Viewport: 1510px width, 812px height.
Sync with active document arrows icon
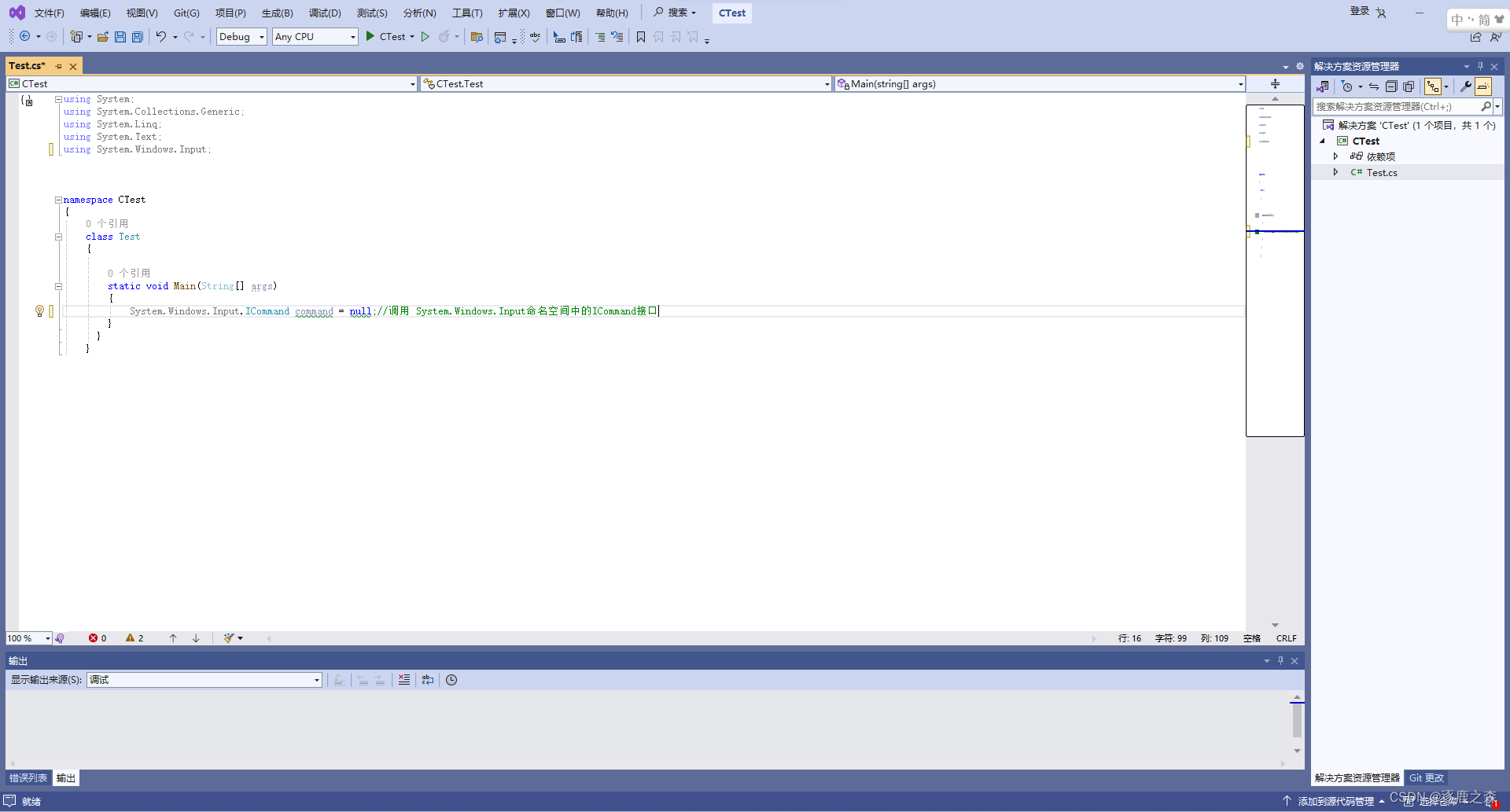point(1374,86)
